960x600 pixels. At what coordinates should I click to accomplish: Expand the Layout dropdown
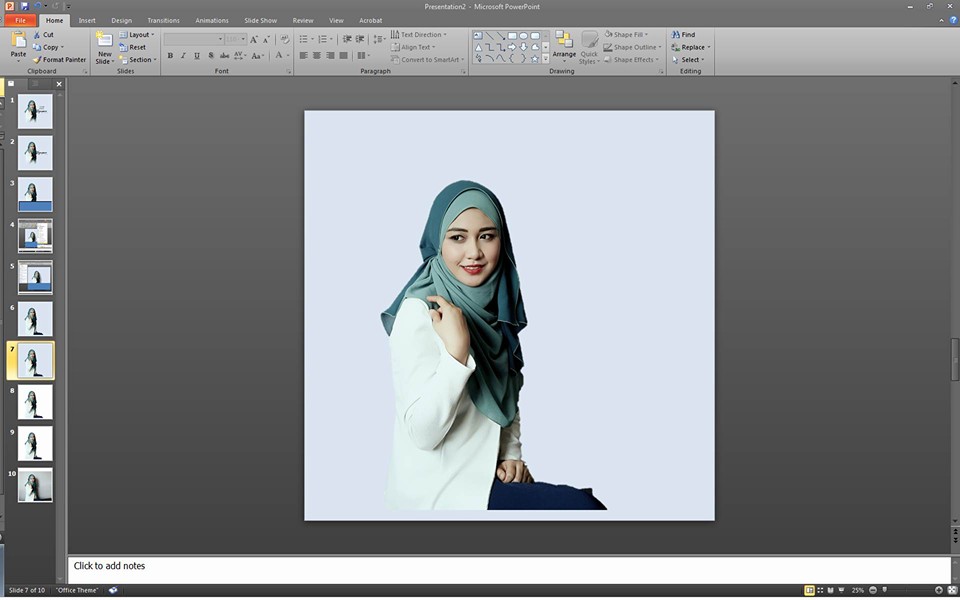(x=139, y=35)
